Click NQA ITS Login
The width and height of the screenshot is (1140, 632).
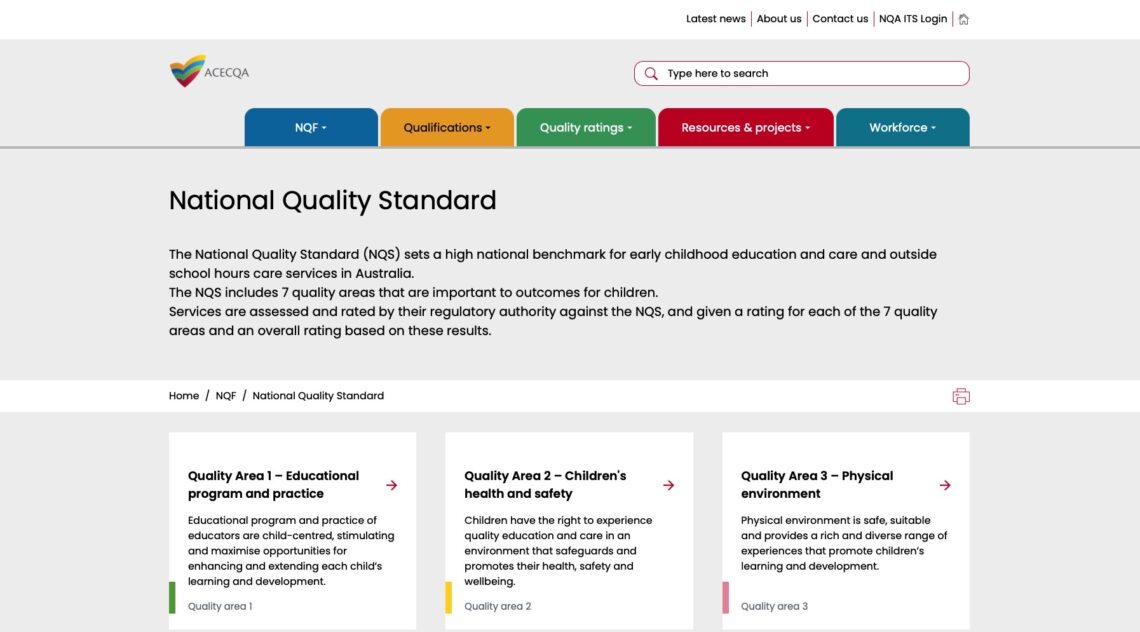coord(911,18)
